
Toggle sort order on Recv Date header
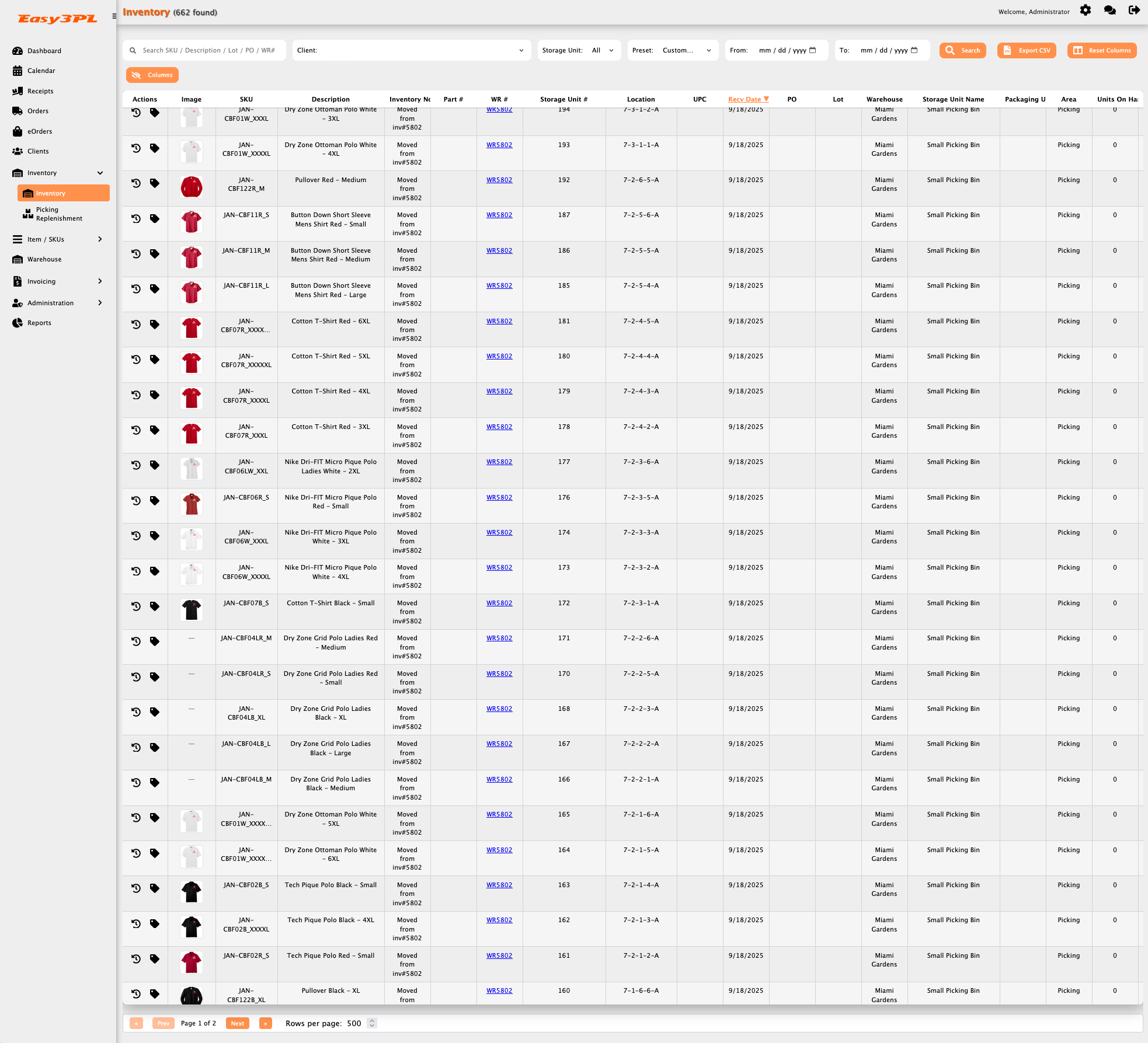[747, 99]
